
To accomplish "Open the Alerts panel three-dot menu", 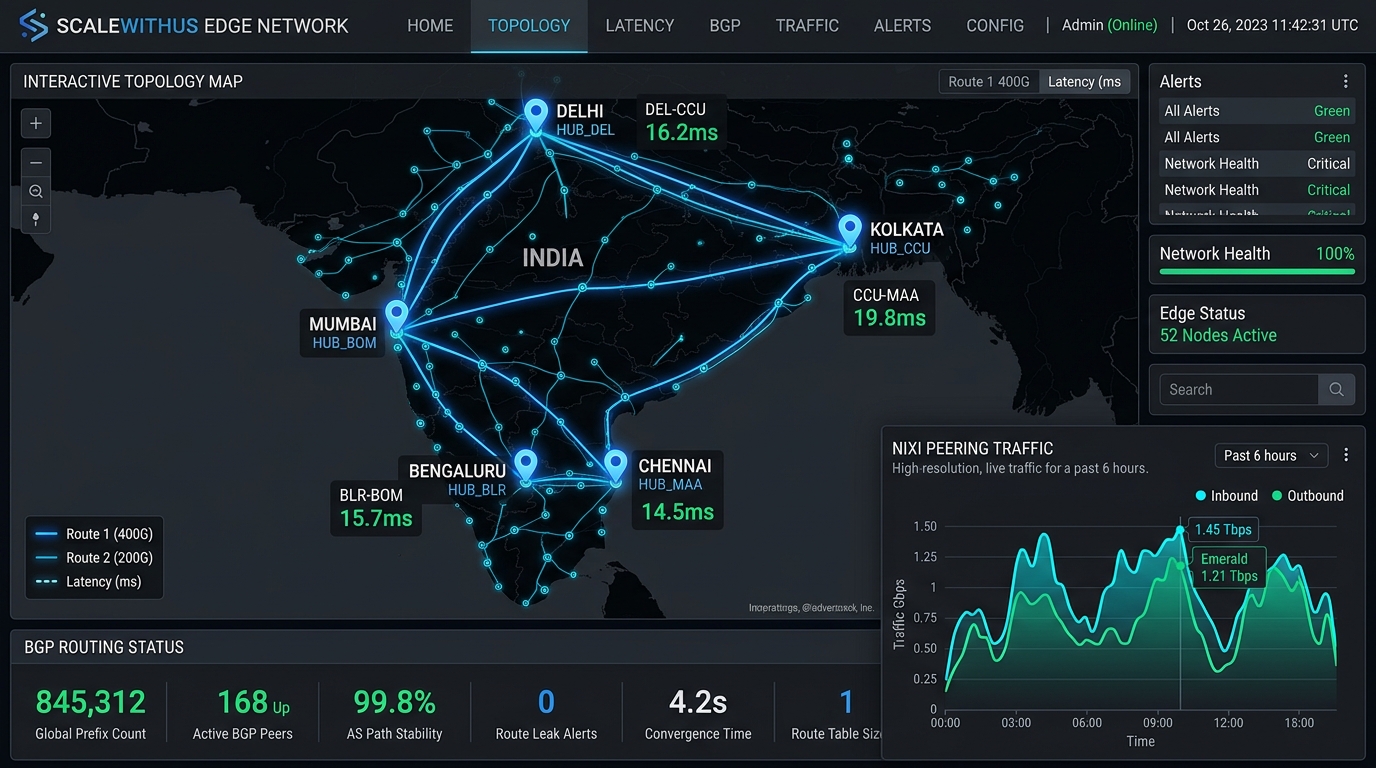I will tap(1345, 82).
